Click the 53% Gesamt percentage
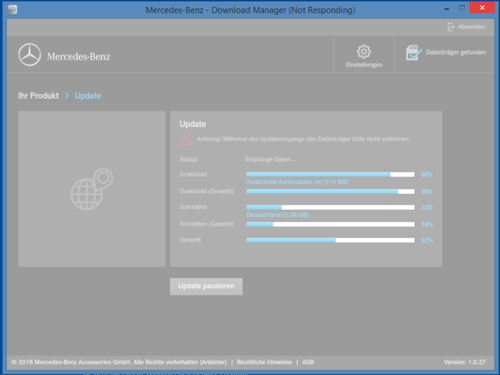Viewport: 500px width, 375px height. [x=427, y=240]
